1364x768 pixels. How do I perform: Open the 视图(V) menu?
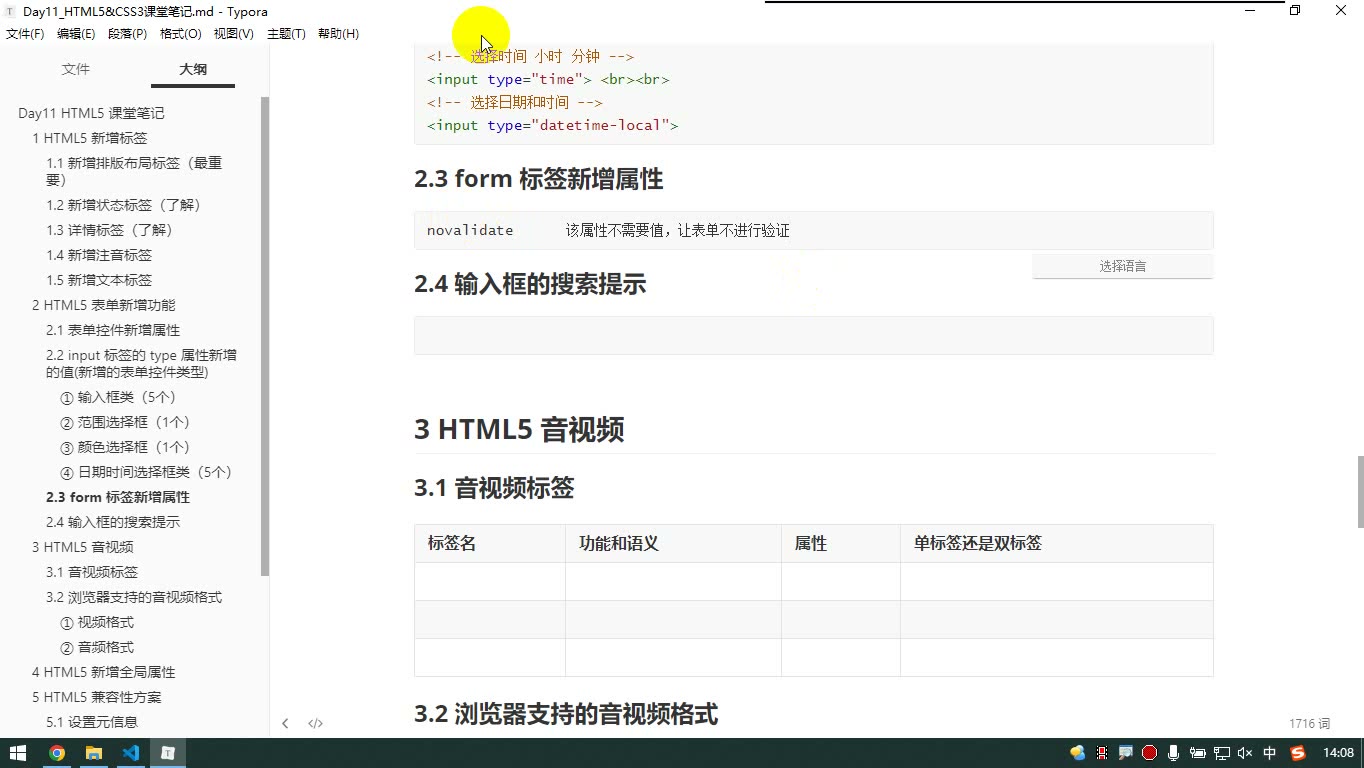[x=234, y=34]
